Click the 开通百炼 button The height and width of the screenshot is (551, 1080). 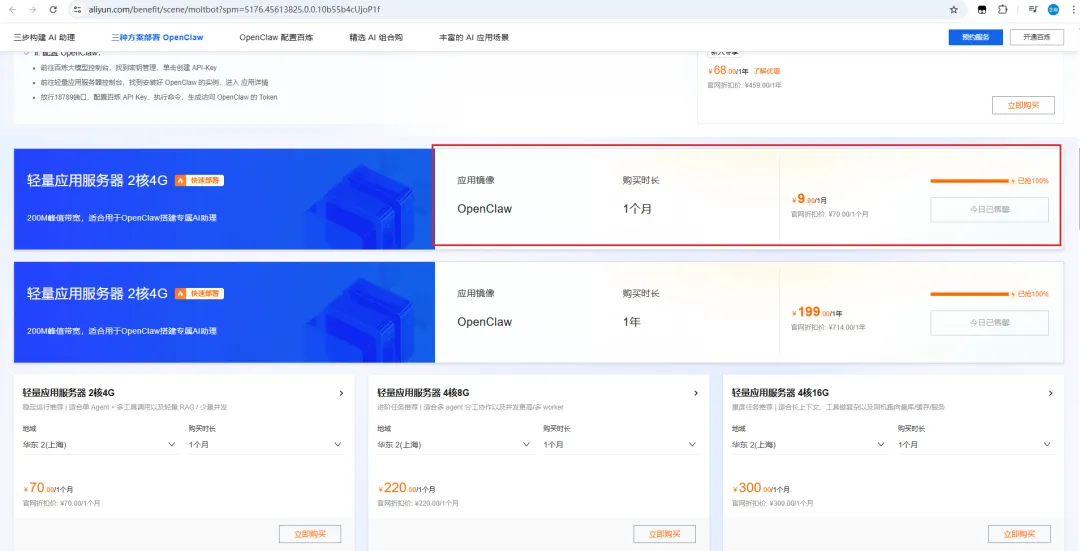pos(1037,37)
